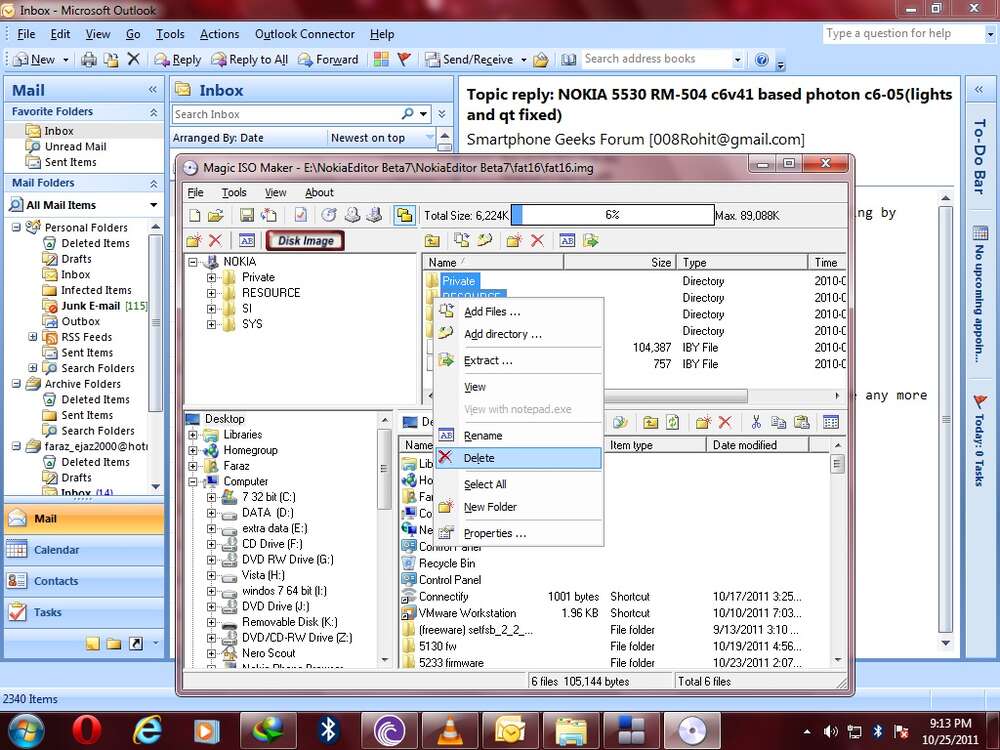
Task: Click the Send/Receive button
Action: (469, 59)
